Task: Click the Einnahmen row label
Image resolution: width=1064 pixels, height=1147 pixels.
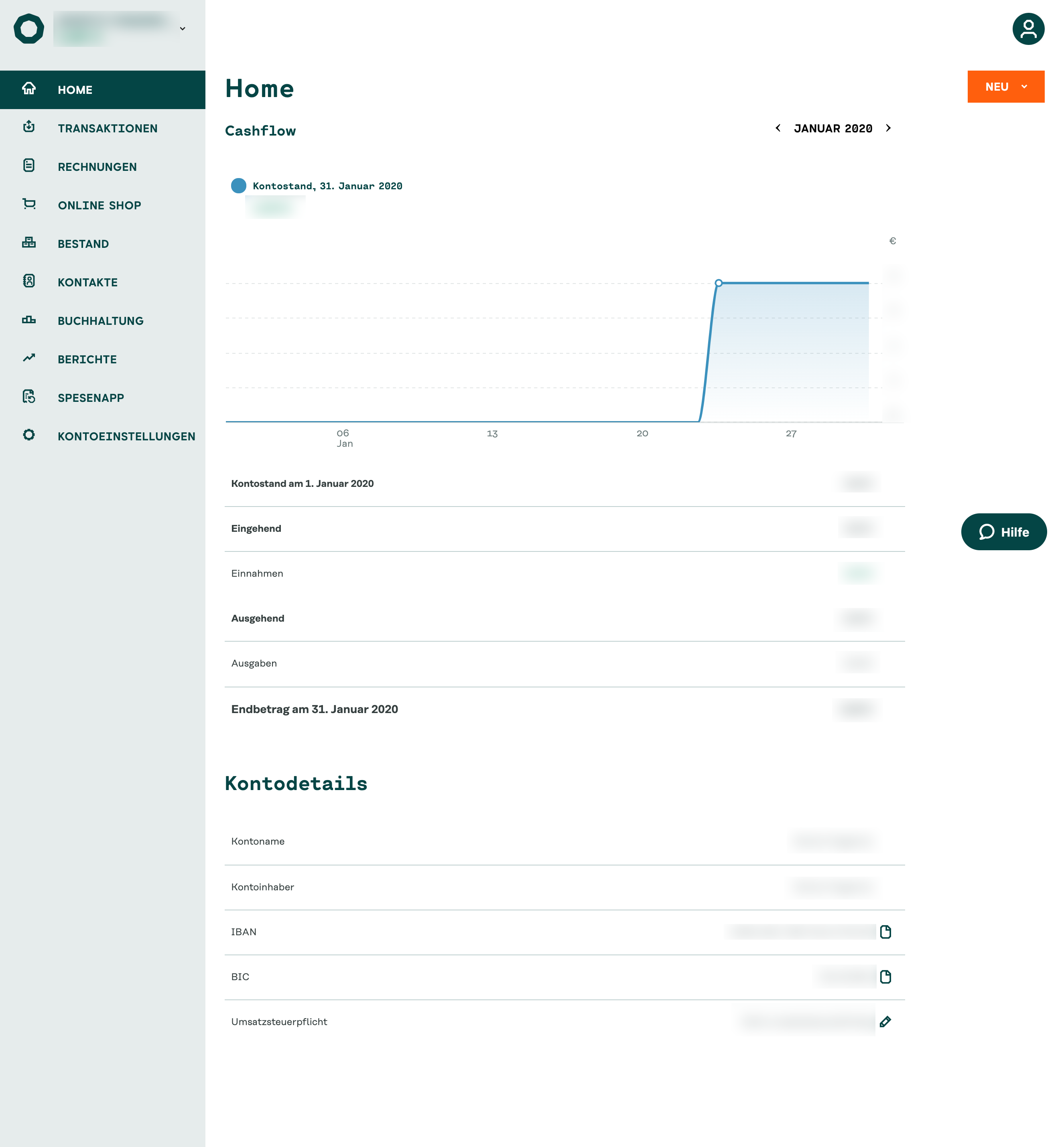Action: coord(257,573)
